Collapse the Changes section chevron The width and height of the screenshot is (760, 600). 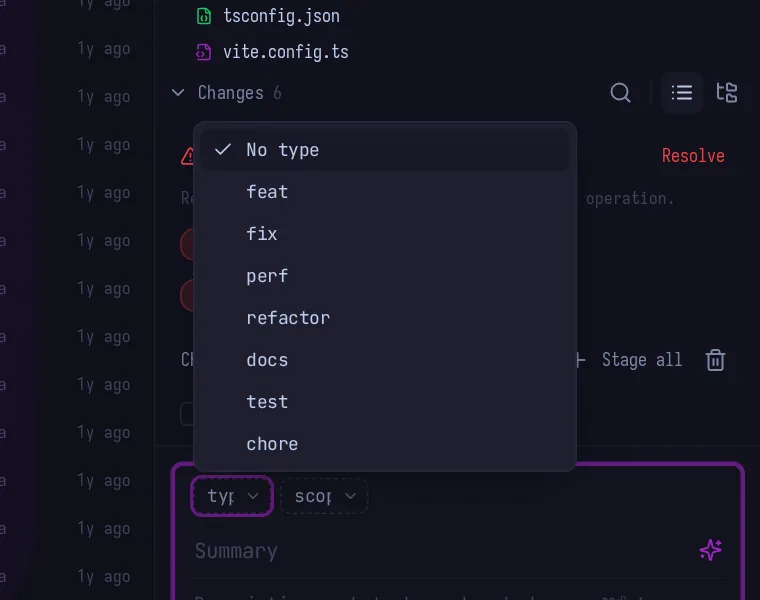[x=178, y=92]
